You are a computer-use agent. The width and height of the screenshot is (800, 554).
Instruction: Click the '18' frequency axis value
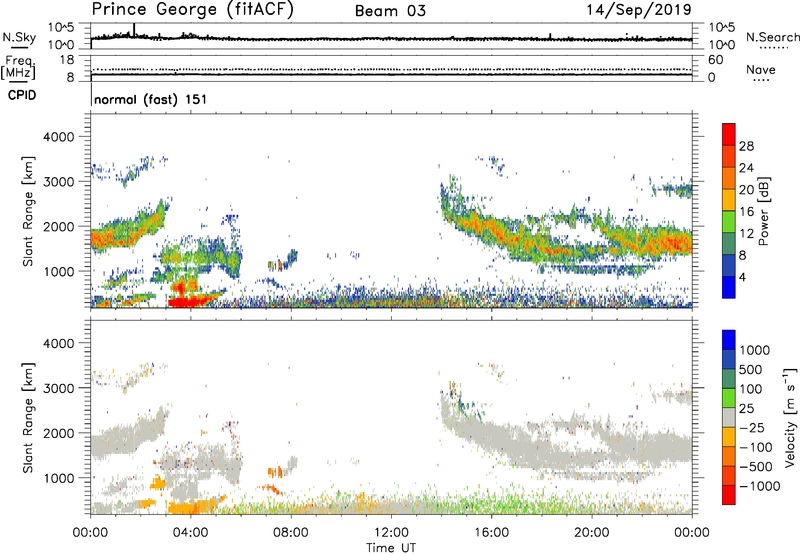(67, 60)
